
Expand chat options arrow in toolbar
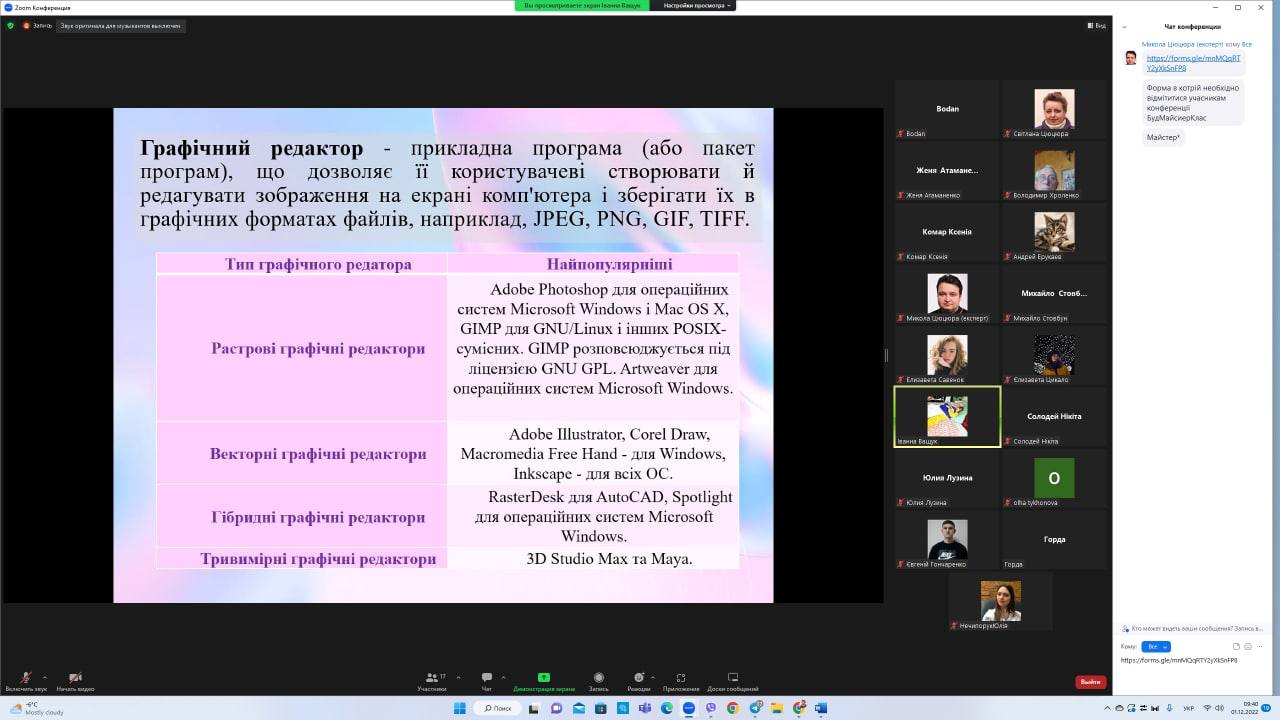pos(503,677)
